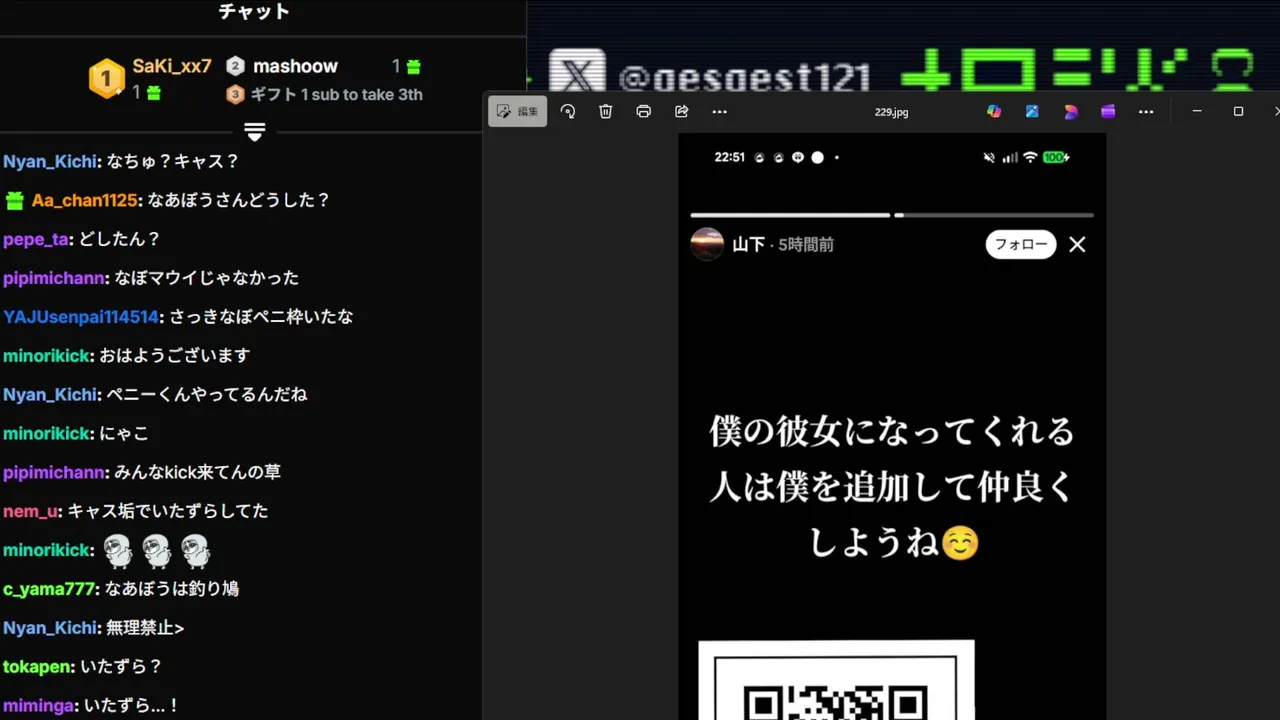The image size is (1280, 720).
Task: Click the QR code in the image
Action: tap(836, 681)
